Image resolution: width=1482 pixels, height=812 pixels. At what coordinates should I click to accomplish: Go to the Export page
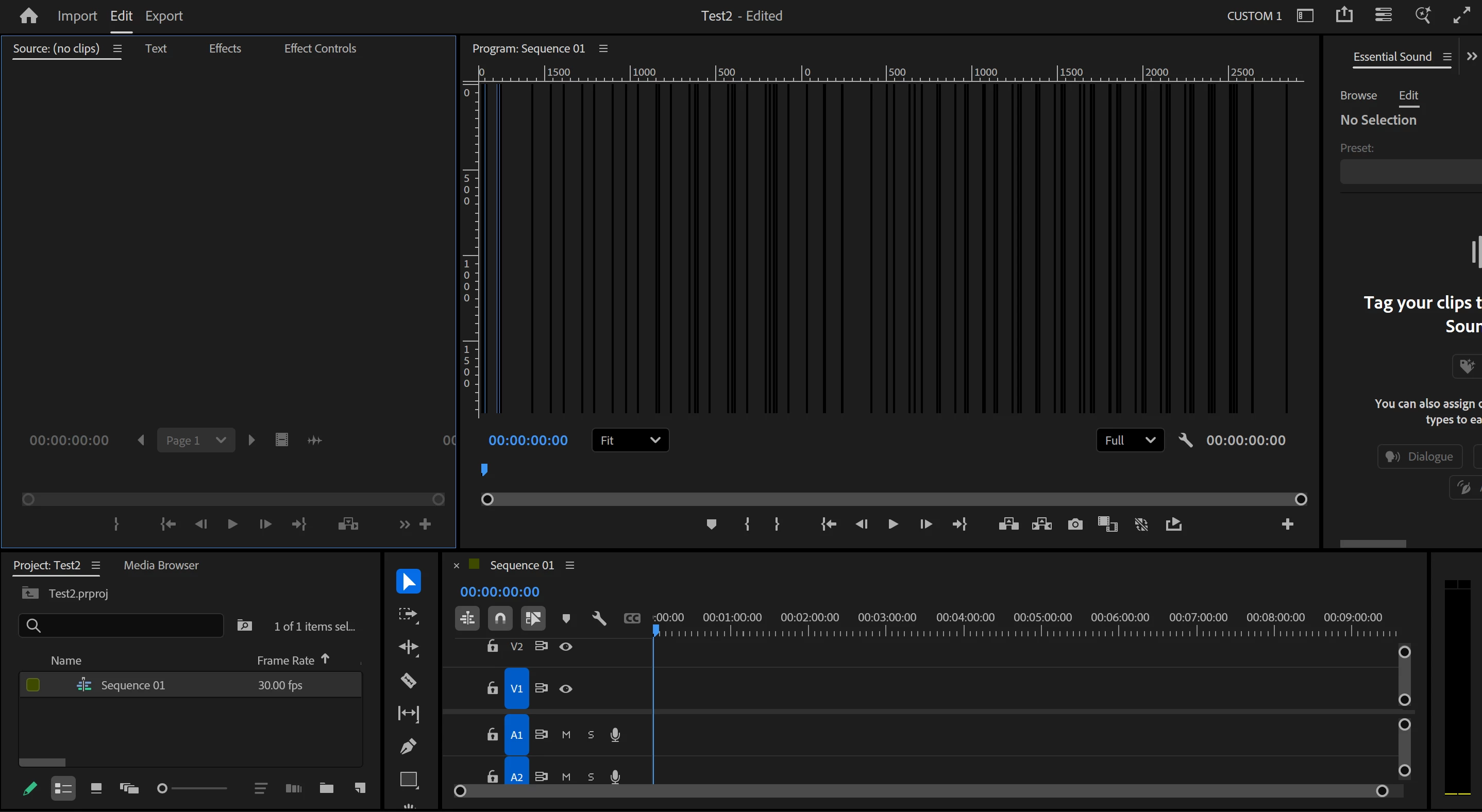click(x=163, y=15)
